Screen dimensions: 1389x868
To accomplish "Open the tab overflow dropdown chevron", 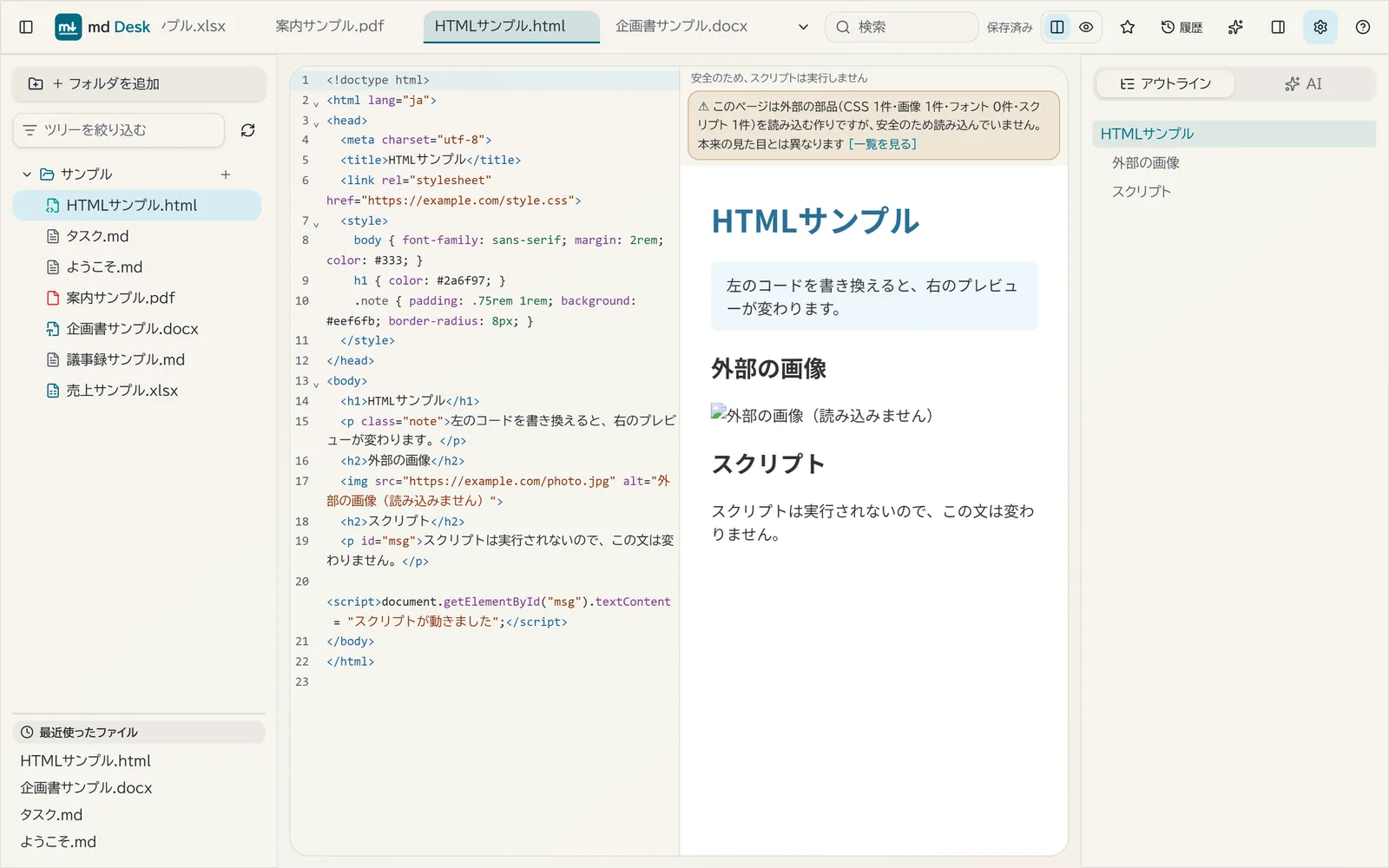I will pyautogui.click(x=803, y=27).
